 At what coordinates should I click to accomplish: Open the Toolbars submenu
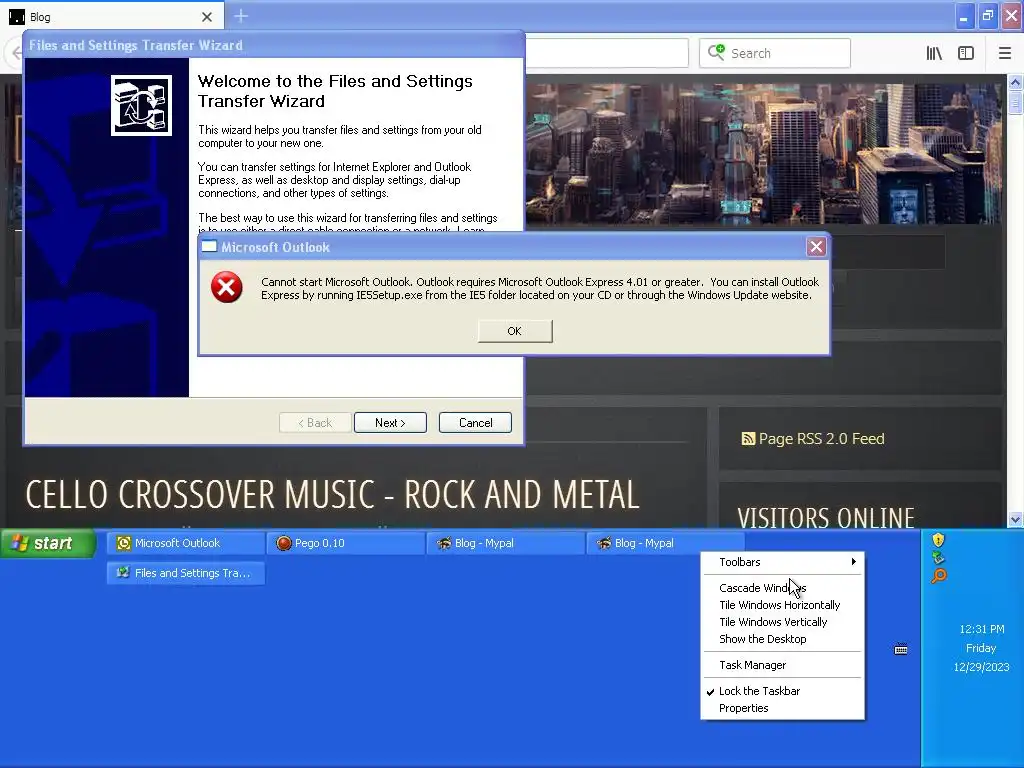click(782, 562)
